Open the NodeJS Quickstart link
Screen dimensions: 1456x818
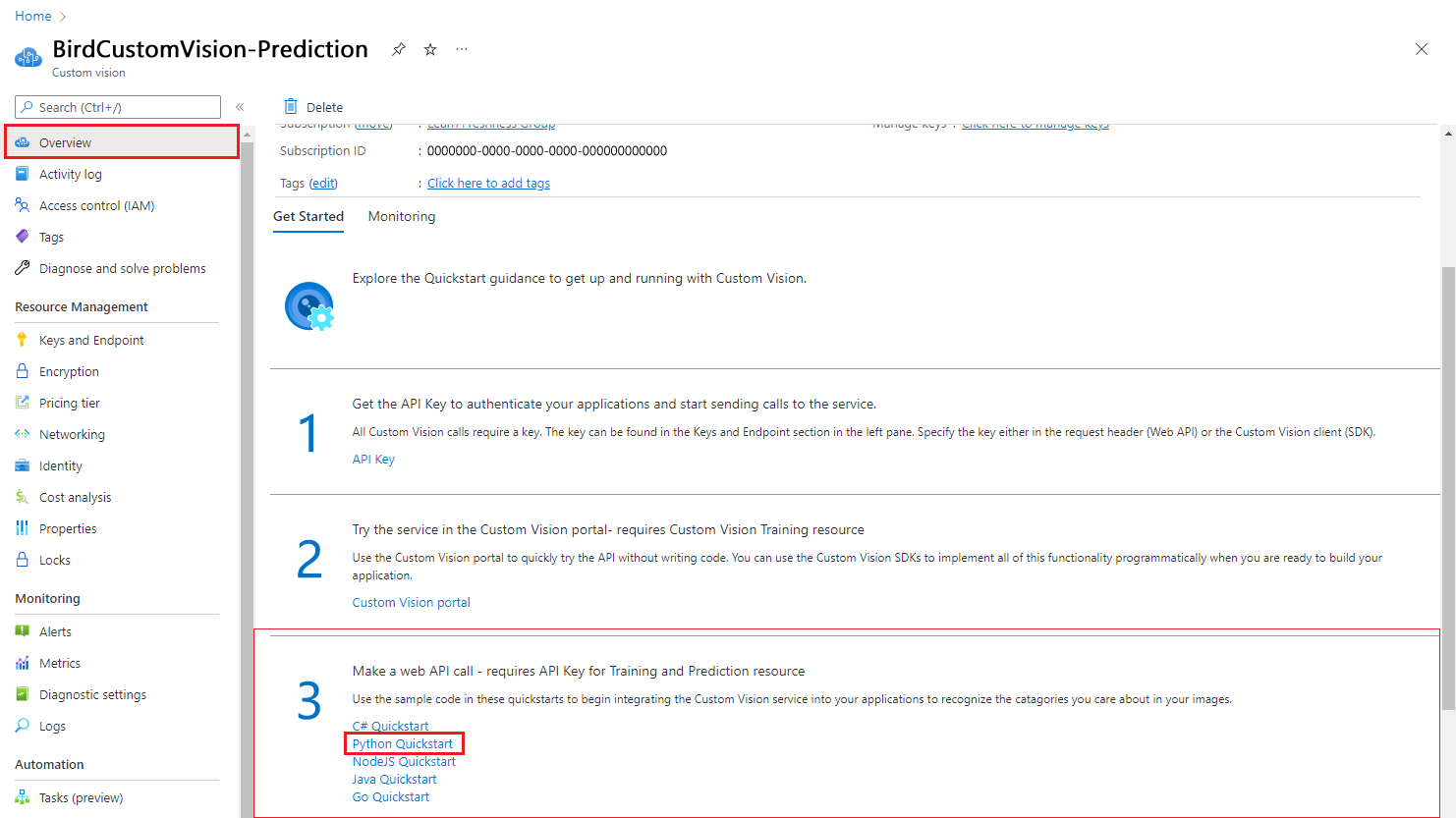(x=404, y=761)
